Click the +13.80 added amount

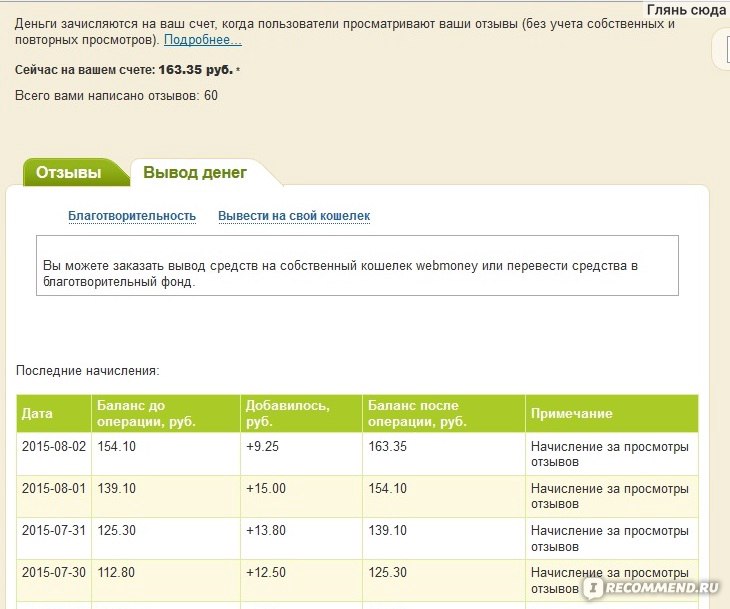(266, 530)
